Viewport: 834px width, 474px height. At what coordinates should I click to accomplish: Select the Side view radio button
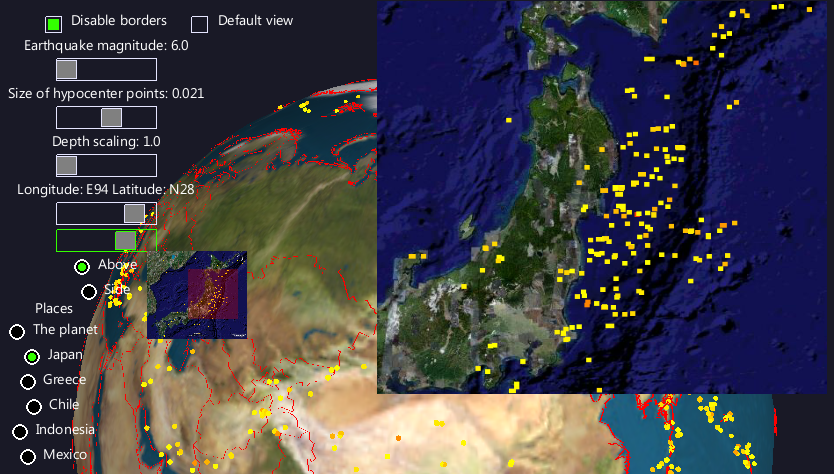pyautogui.click(x=89, y=292)
